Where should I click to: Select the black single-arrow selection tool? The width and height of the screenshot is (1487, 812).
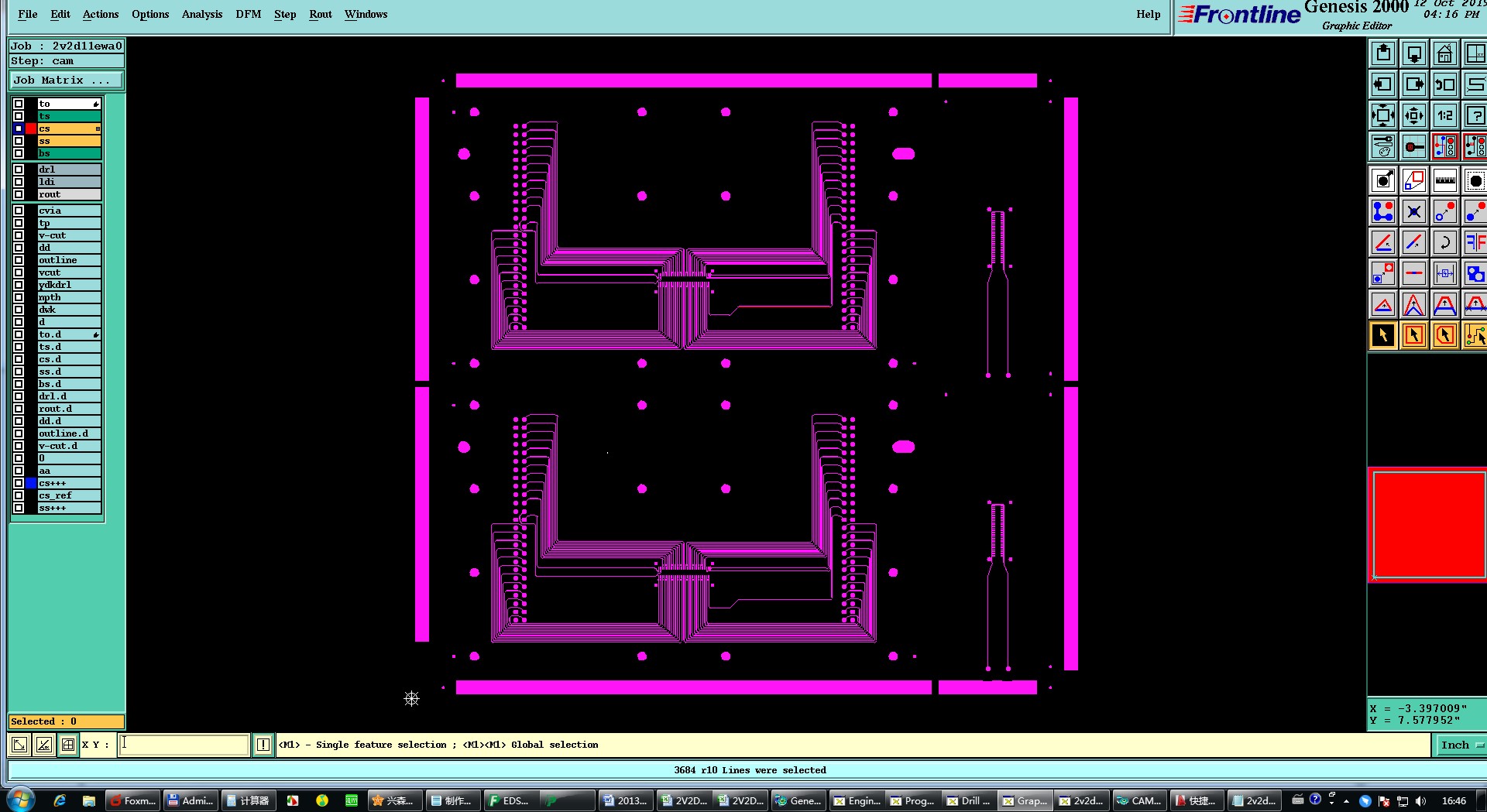click(x=1383, y=335)
